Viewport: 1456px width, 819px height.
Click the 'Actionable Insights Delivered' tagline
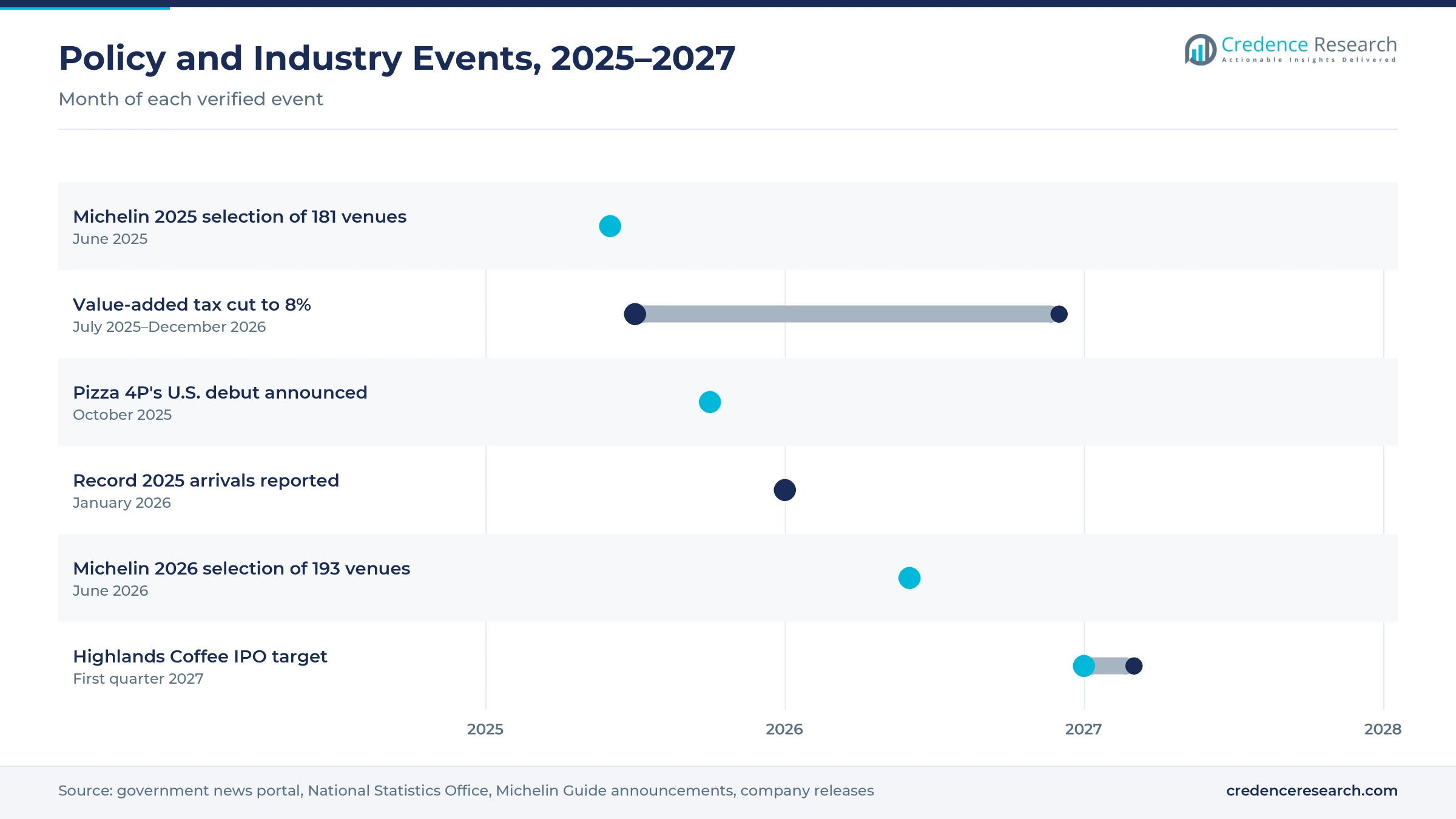(1309, 60)
